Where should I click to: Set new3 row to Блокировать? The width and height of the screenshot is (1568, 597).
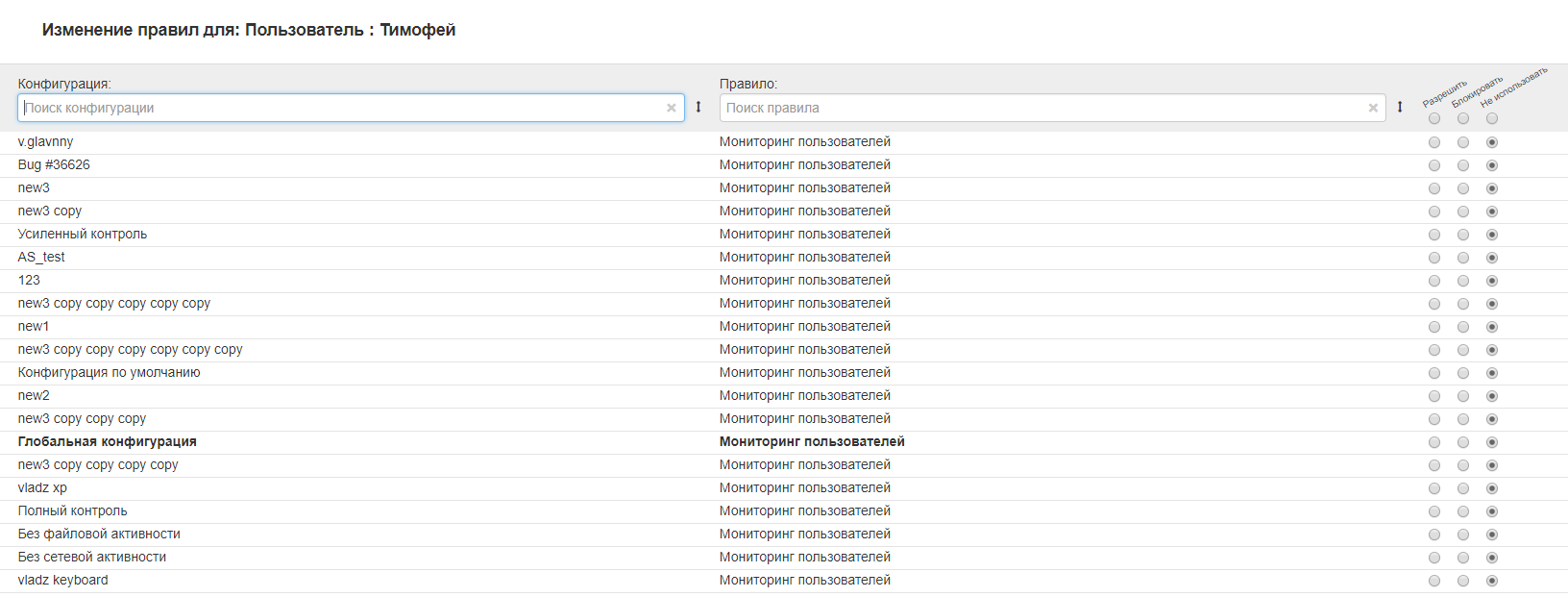point(1463,188)
